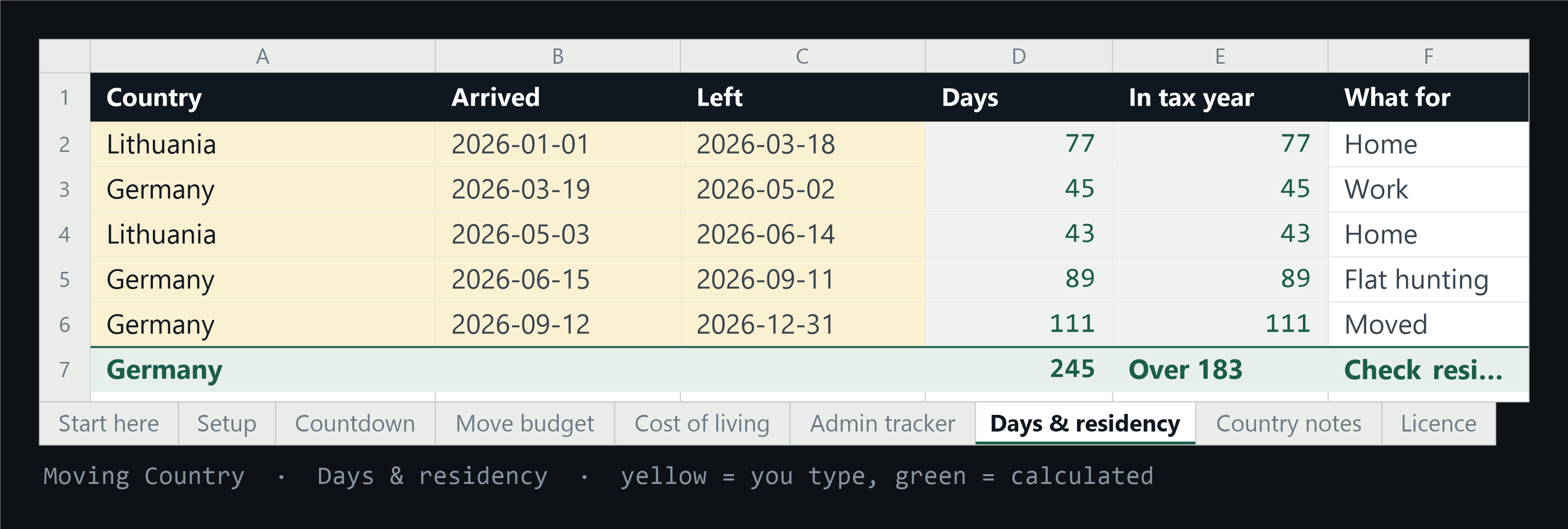1568x529 pixels.
Task: Select the Flat hunting cell
Action: click(x=1428, y=279)
